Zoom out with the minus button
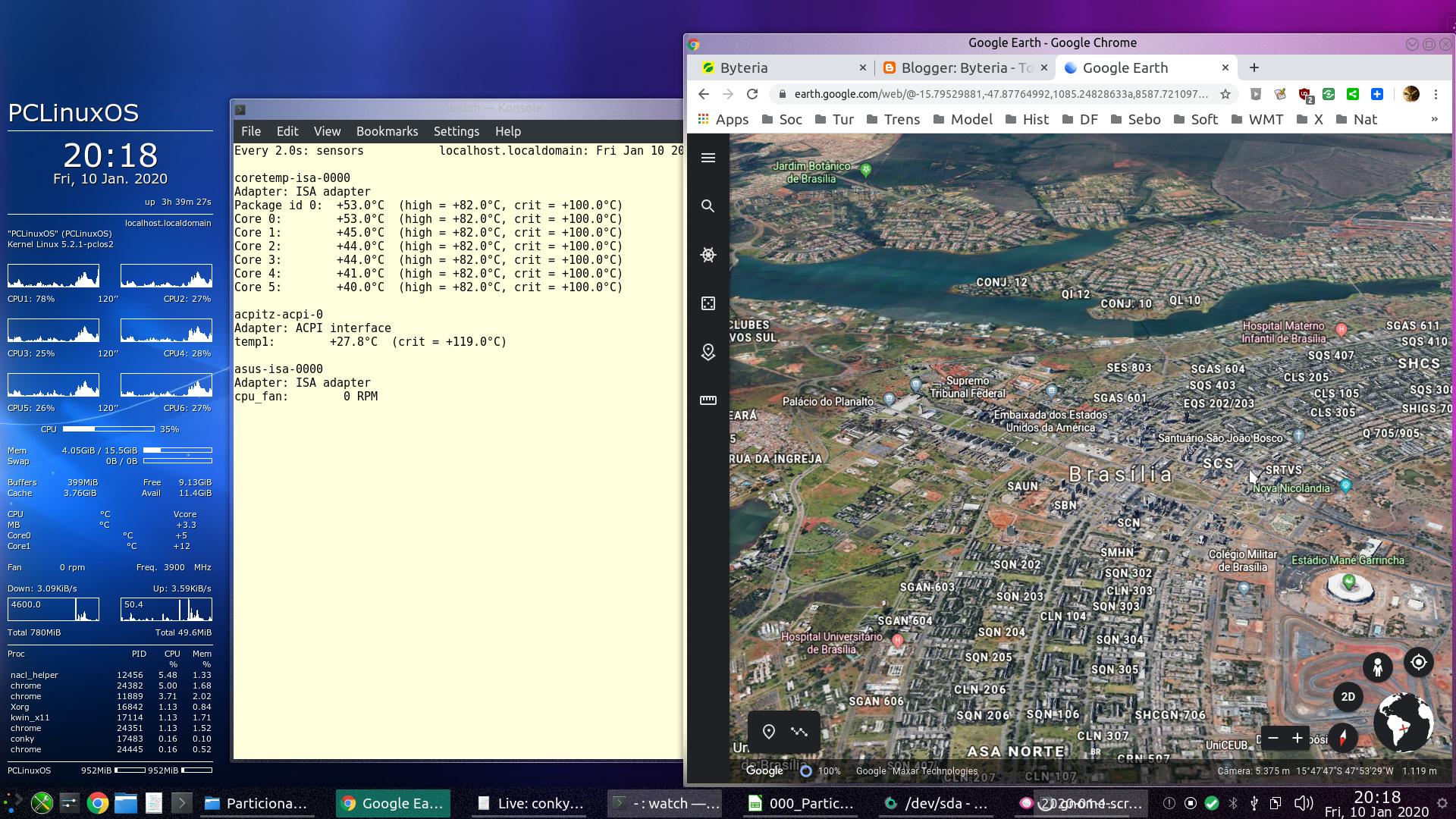This screenshot has width=1456, height=819. (x=1273, y=738)
